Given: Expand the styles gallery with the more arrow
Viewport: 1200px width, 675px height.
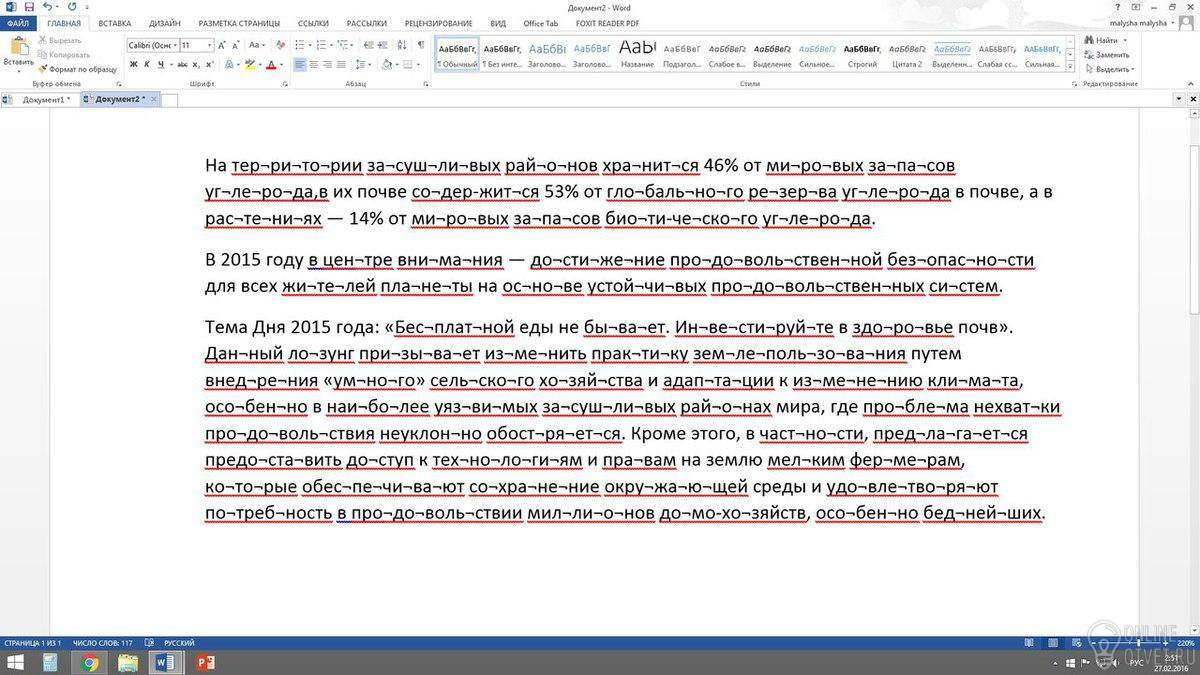Looking at the screenshot, I should click(x=1070, y=67).
